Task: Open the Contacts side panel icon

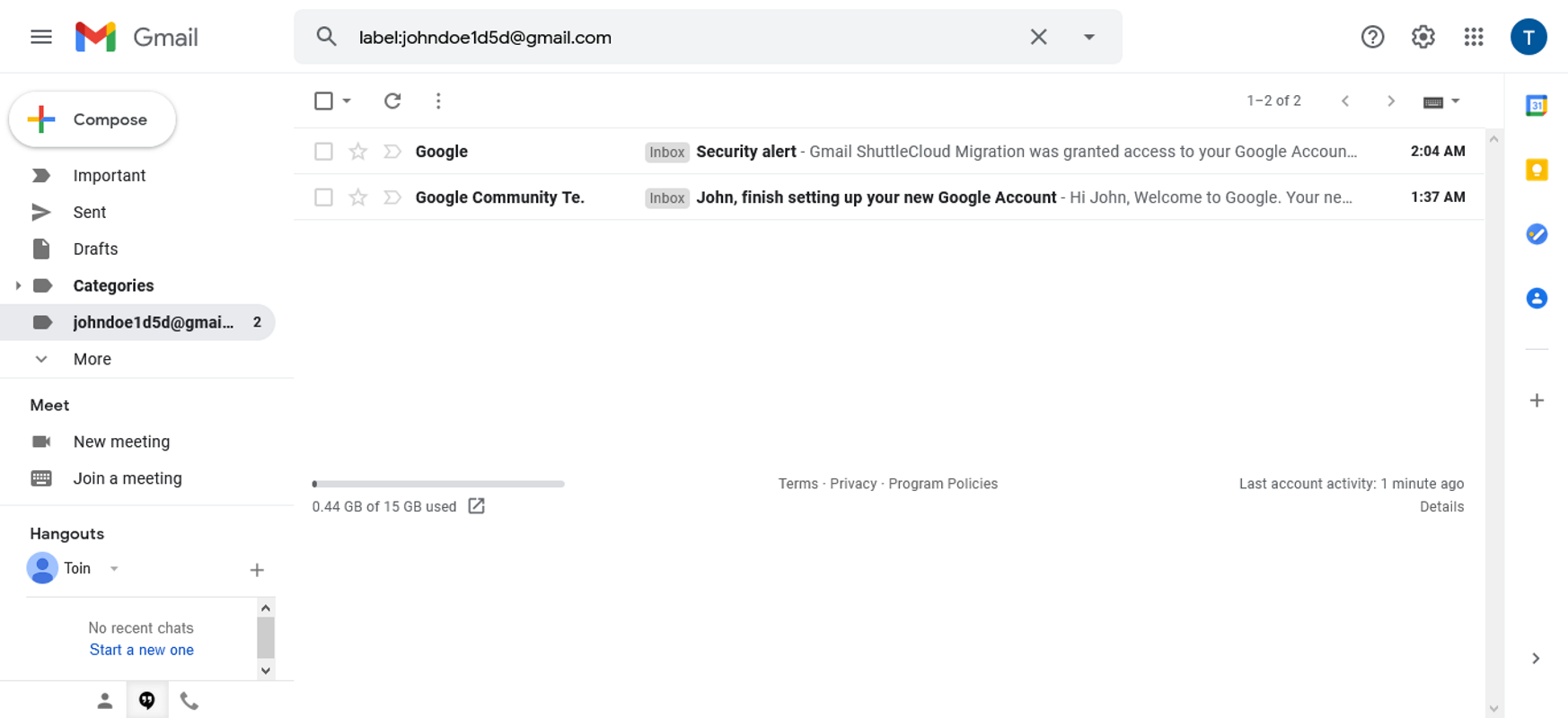Action: [1537, 298]
